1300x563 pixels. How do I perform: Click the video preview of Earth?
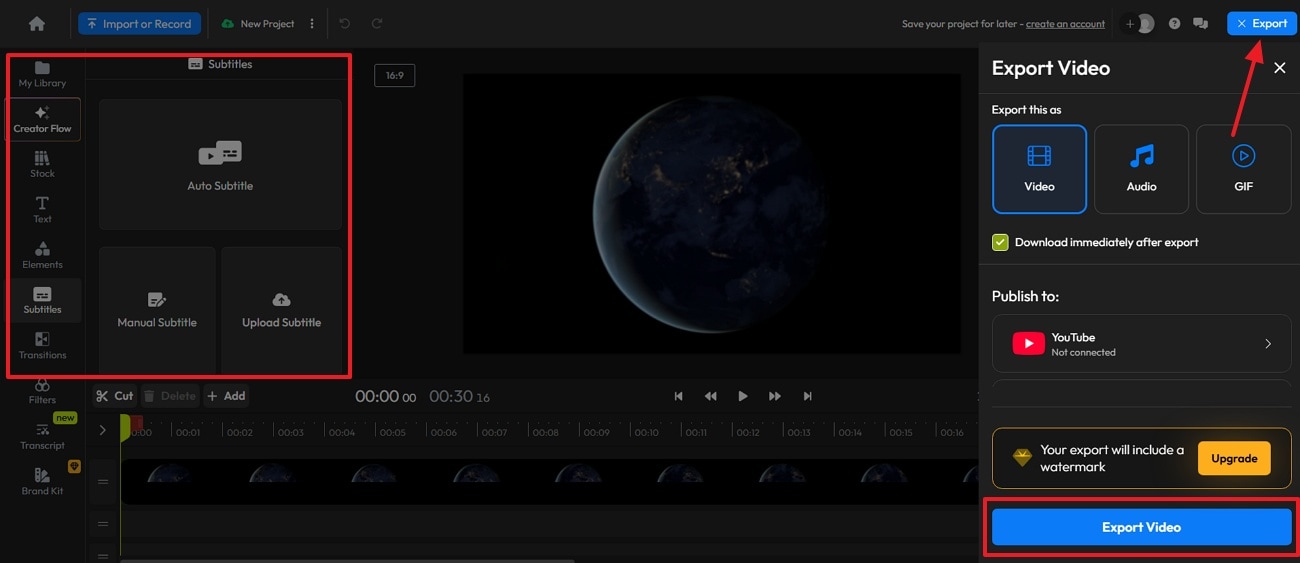[x=712, y=212]
